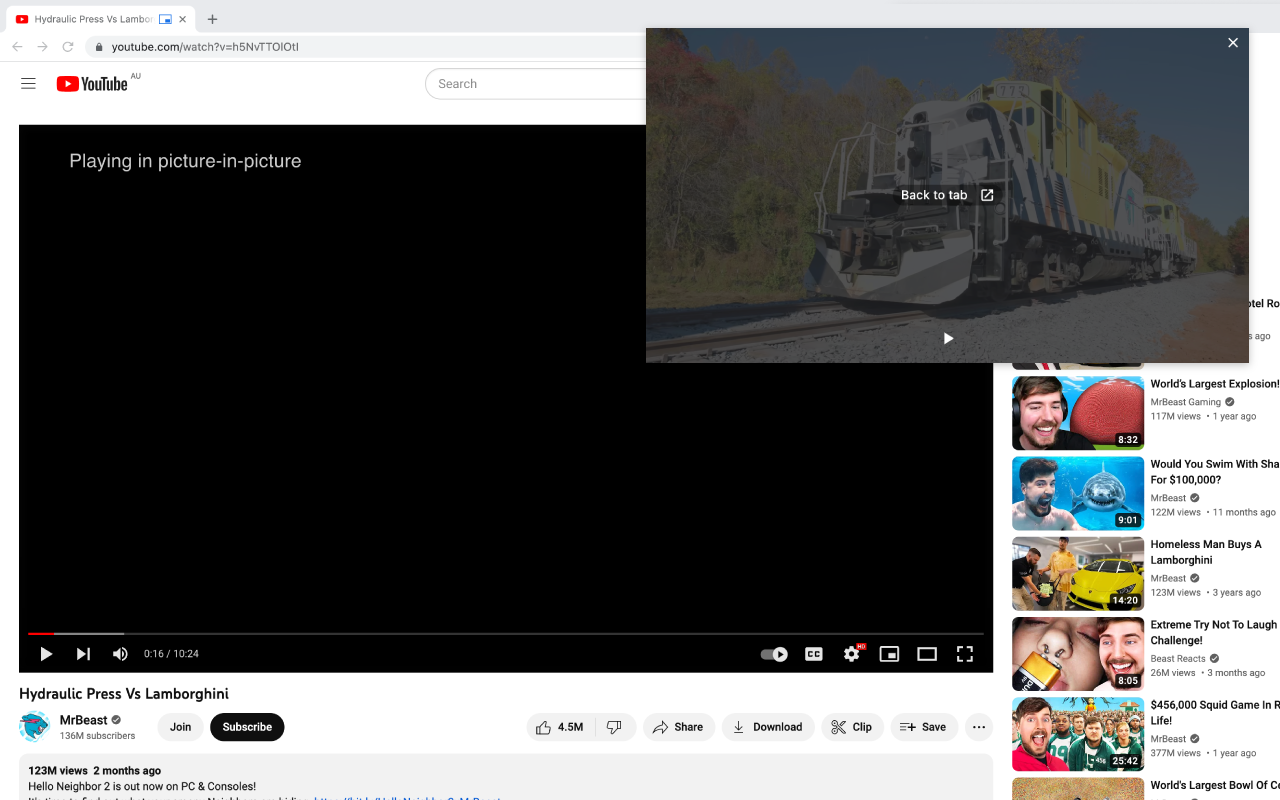
Task: View site info lock icon
Action: point(99,46)
